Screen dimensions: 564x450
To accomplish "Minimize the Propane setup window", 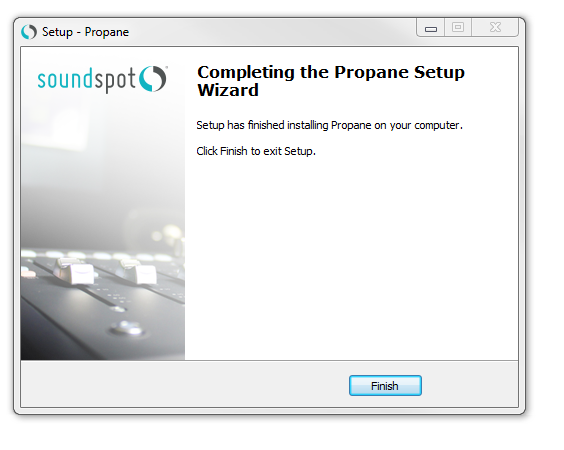I will tap(431, 28).
